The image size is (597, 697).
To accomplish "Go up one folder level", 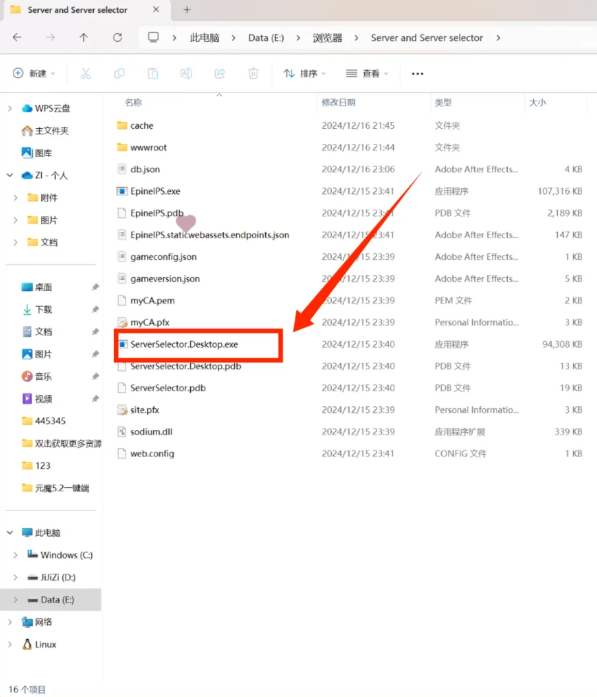I will pos(84,38).
